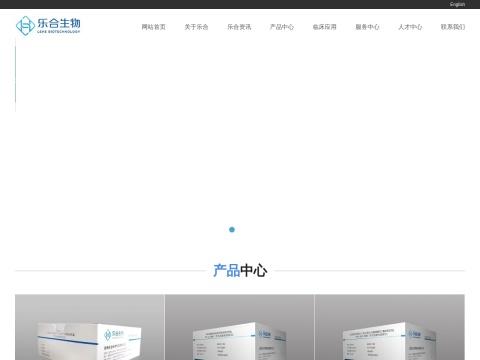
Task: Click the 产品中心 section heading
Action: (240, 270)
